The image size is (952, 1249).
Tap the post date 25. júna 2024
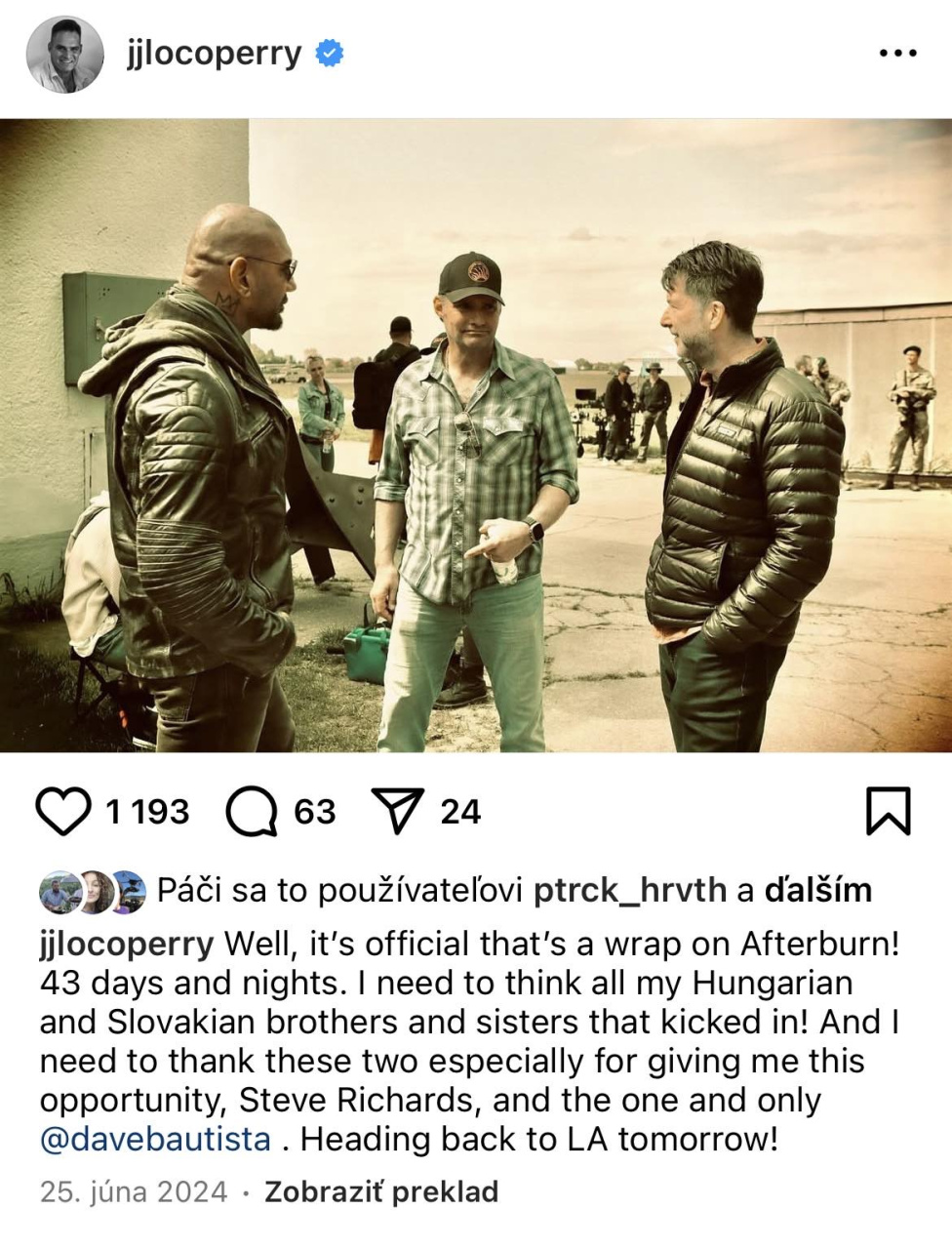[134, 1191]
